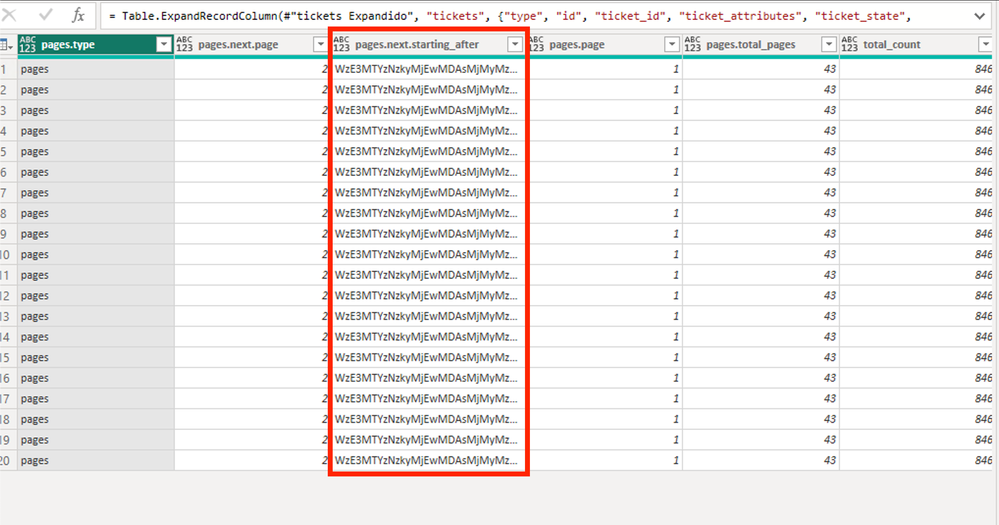999x525 pixels.
Task: Click pages.next.page value 2 in row 12
Action: pyautogui.click(x=252, y=296)
